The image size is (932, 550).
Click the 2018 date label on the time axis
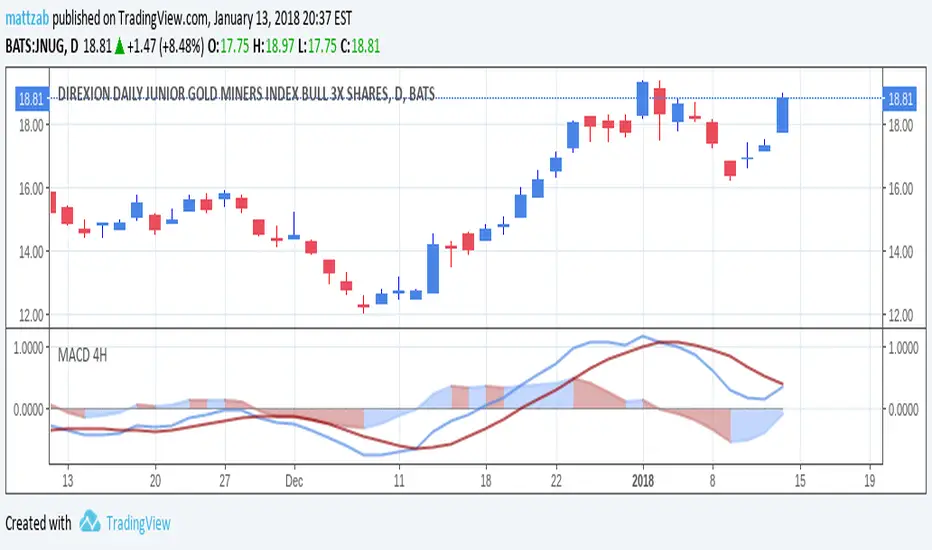click(643, 480)
